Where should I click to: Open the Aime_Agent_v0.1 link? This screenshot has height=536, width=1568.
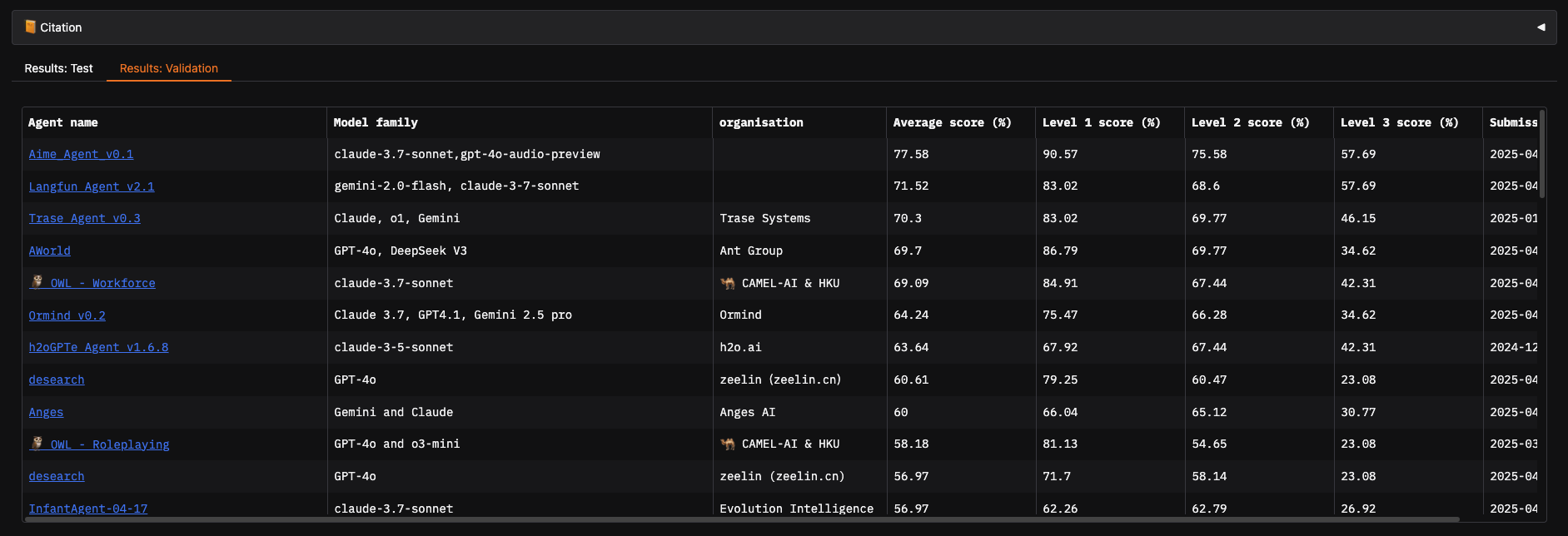[81, 154]
